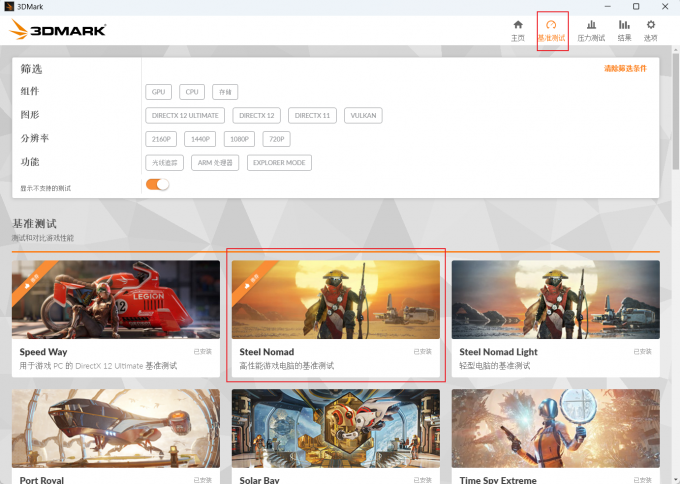Click Steel Nomad description 高性能游戏电脑的基准测试
The image size is (680, 484).
287,366
